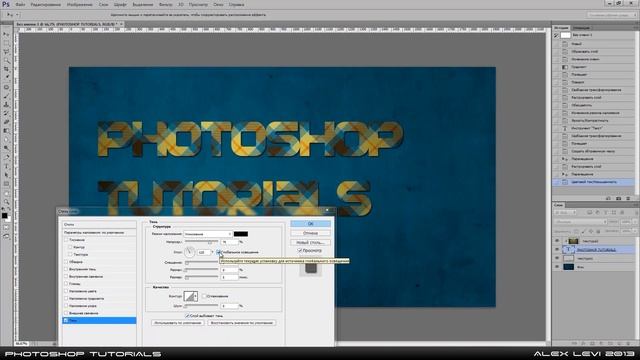The image size is (640, 360).
Task: Select the Rectangle shape tool
Action: [x=6, y=184]
